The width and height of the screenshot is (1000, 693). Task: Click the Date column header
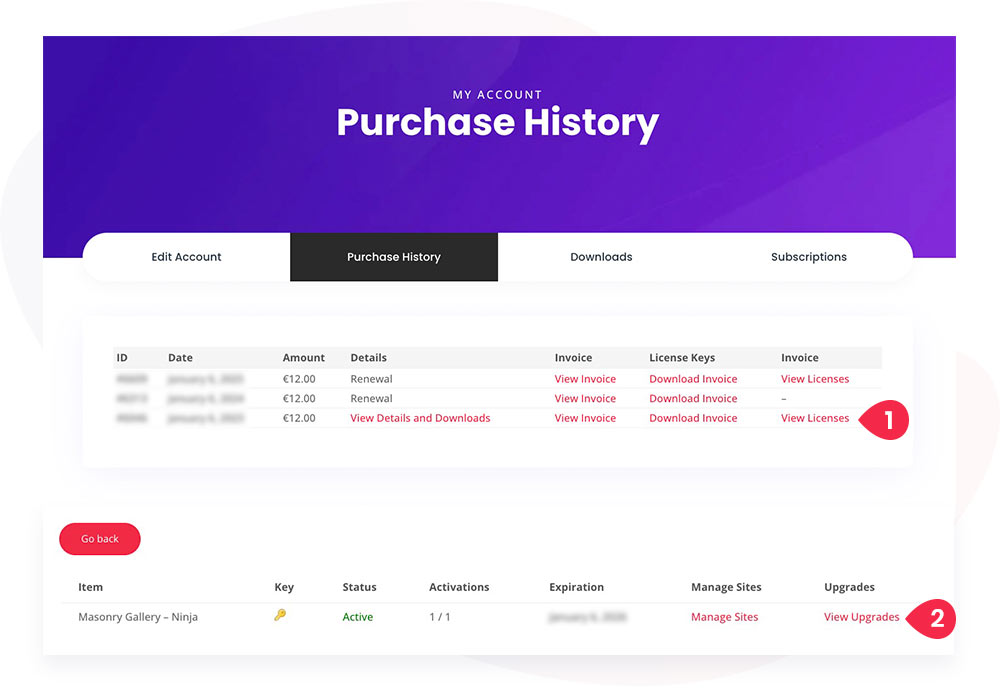(x=180, y=358)
